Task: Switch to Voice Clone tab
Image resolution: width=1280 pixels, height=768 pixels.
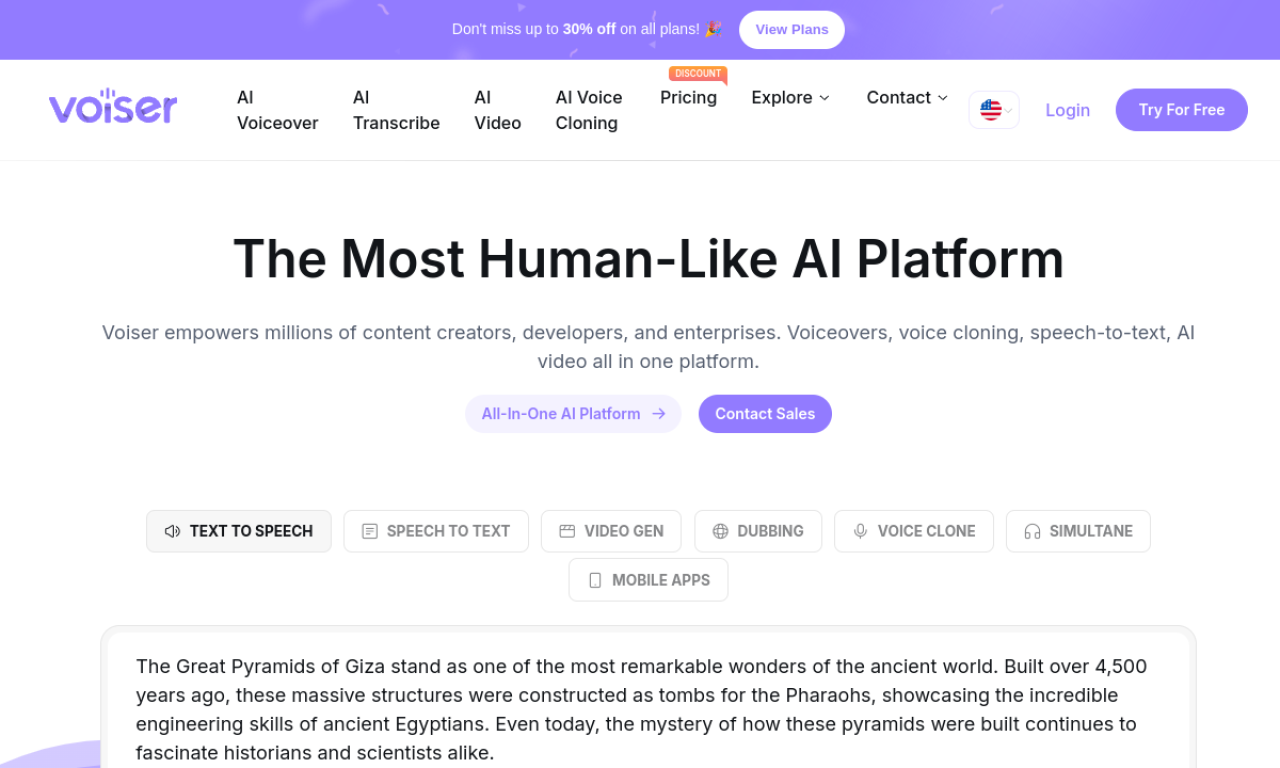Action: point(914,531)
